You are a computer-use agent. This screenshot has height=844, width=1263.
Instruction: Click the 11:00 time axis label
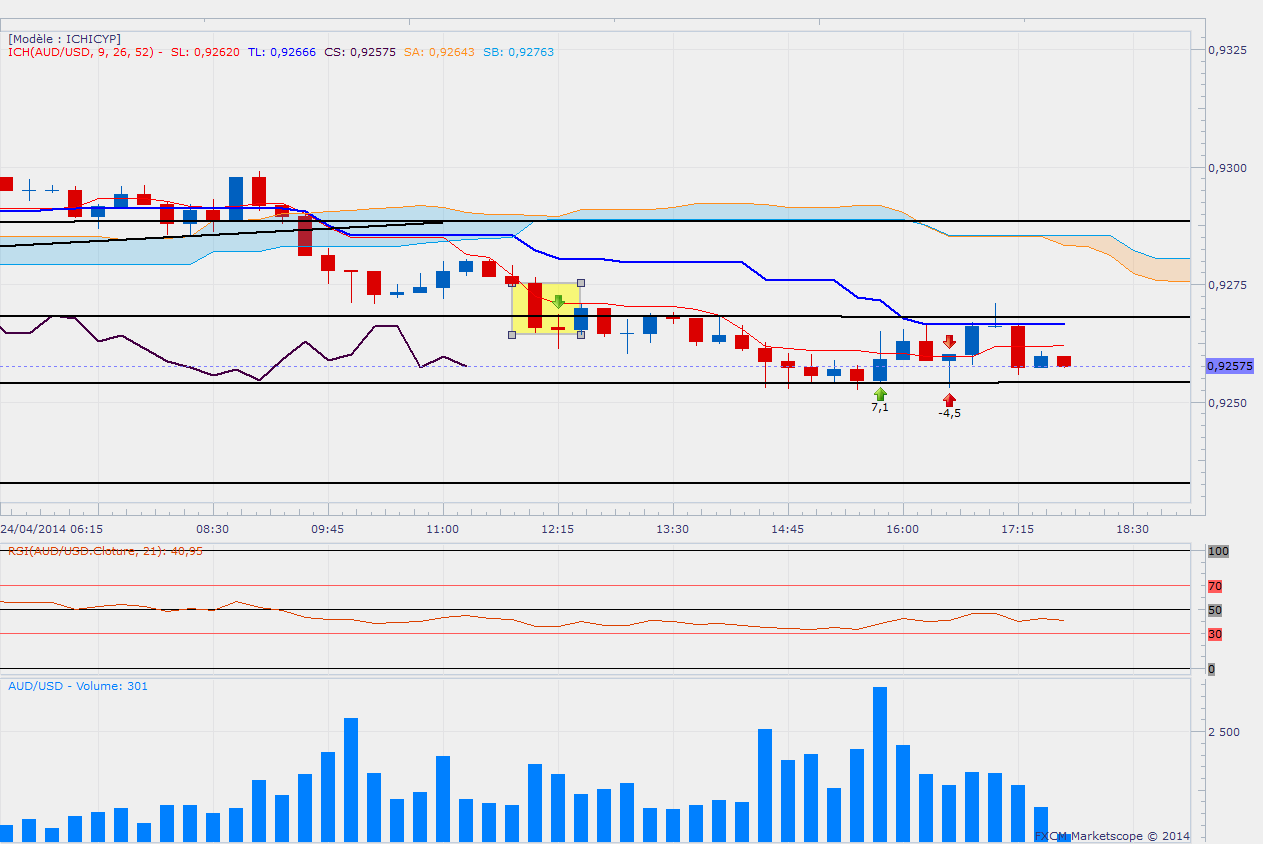[x=442, y=528]
